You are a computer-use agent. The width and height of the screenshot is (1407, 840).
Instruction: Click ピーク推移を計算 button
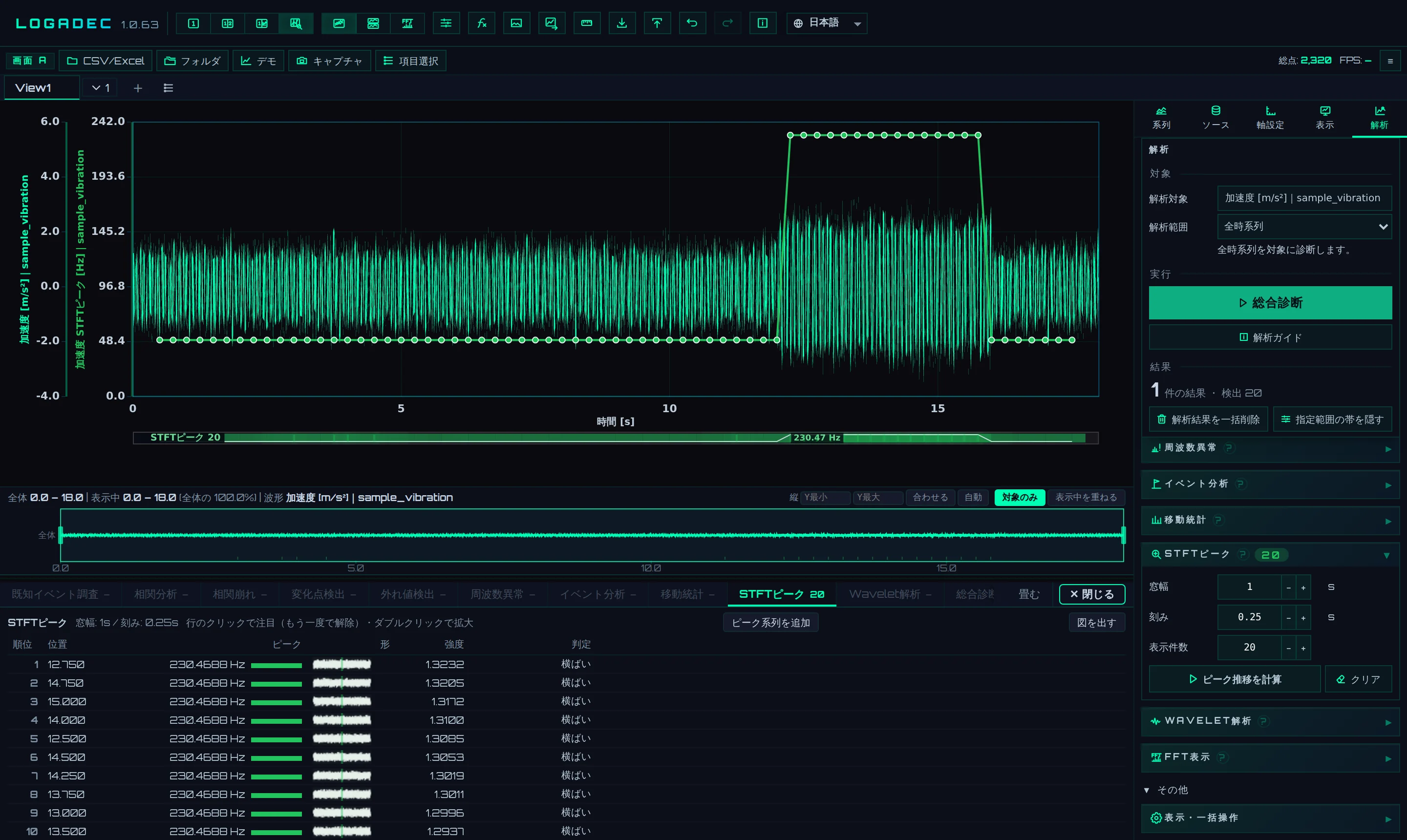pyautogui.click(x=1235, y=679)
